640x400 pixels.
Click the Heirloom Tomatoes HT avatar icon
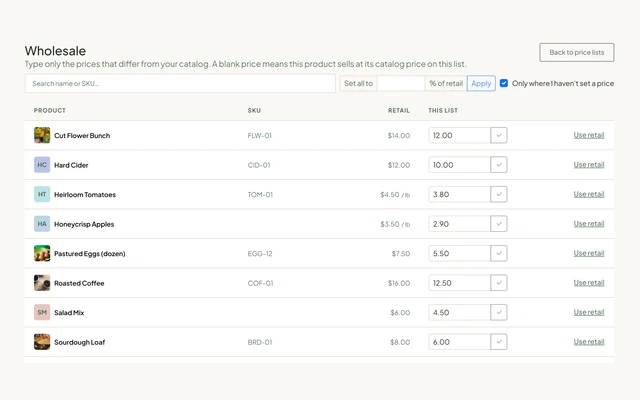tap(42, 194)
